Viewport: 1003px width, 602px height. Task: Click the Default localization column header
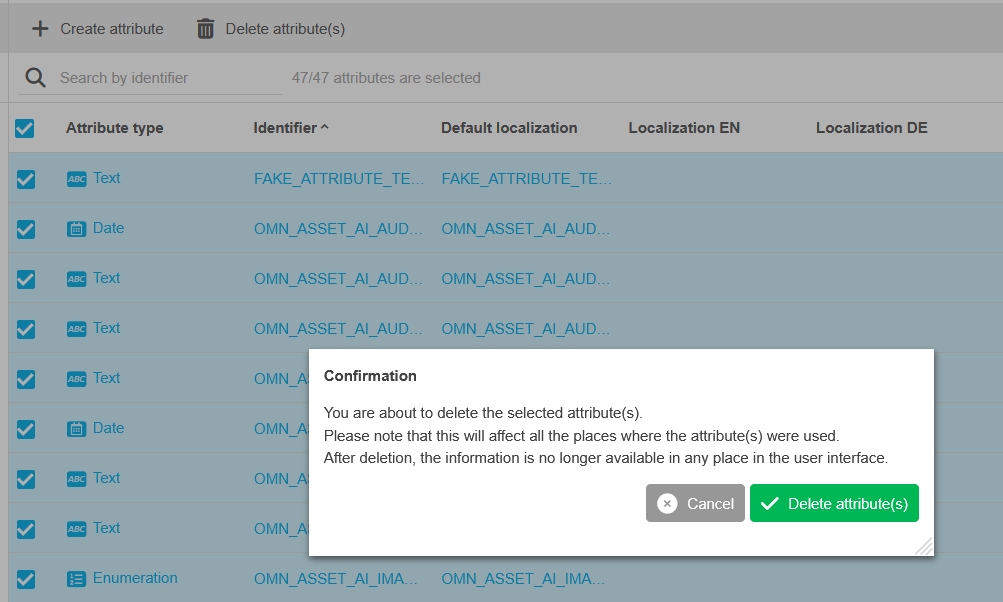509,128
